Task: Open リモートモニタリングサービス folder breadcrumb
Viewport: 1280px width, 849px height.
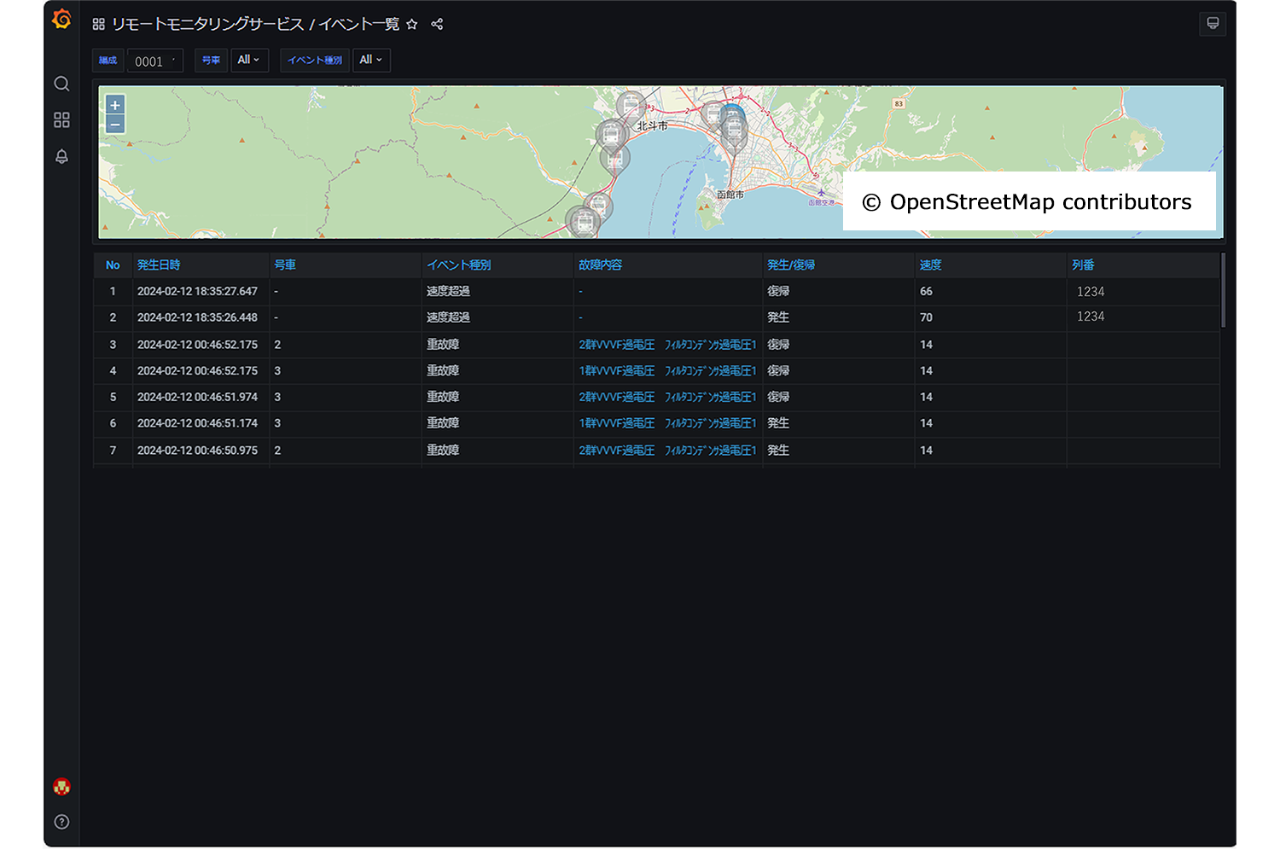Action: [208, 24]
